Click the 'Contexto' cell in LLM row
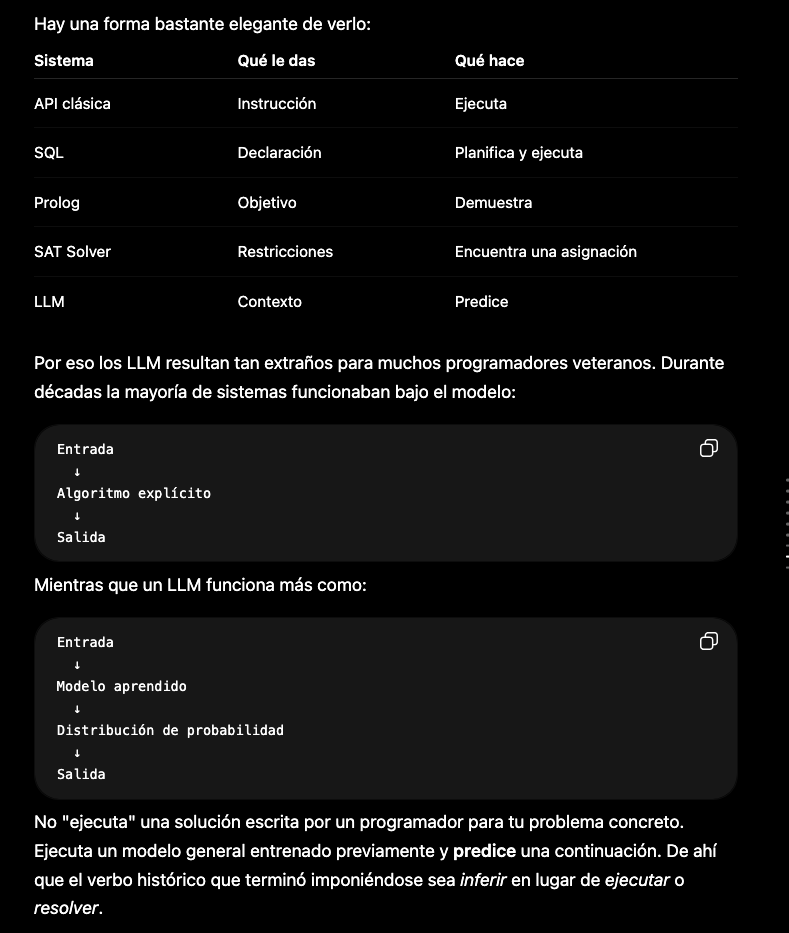 point(270,302)
